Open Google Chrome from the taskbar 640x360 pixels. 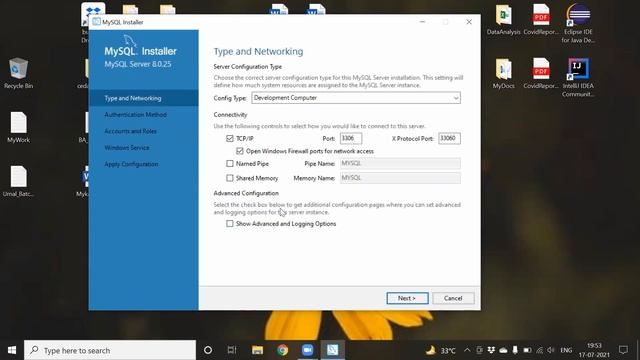282,350
